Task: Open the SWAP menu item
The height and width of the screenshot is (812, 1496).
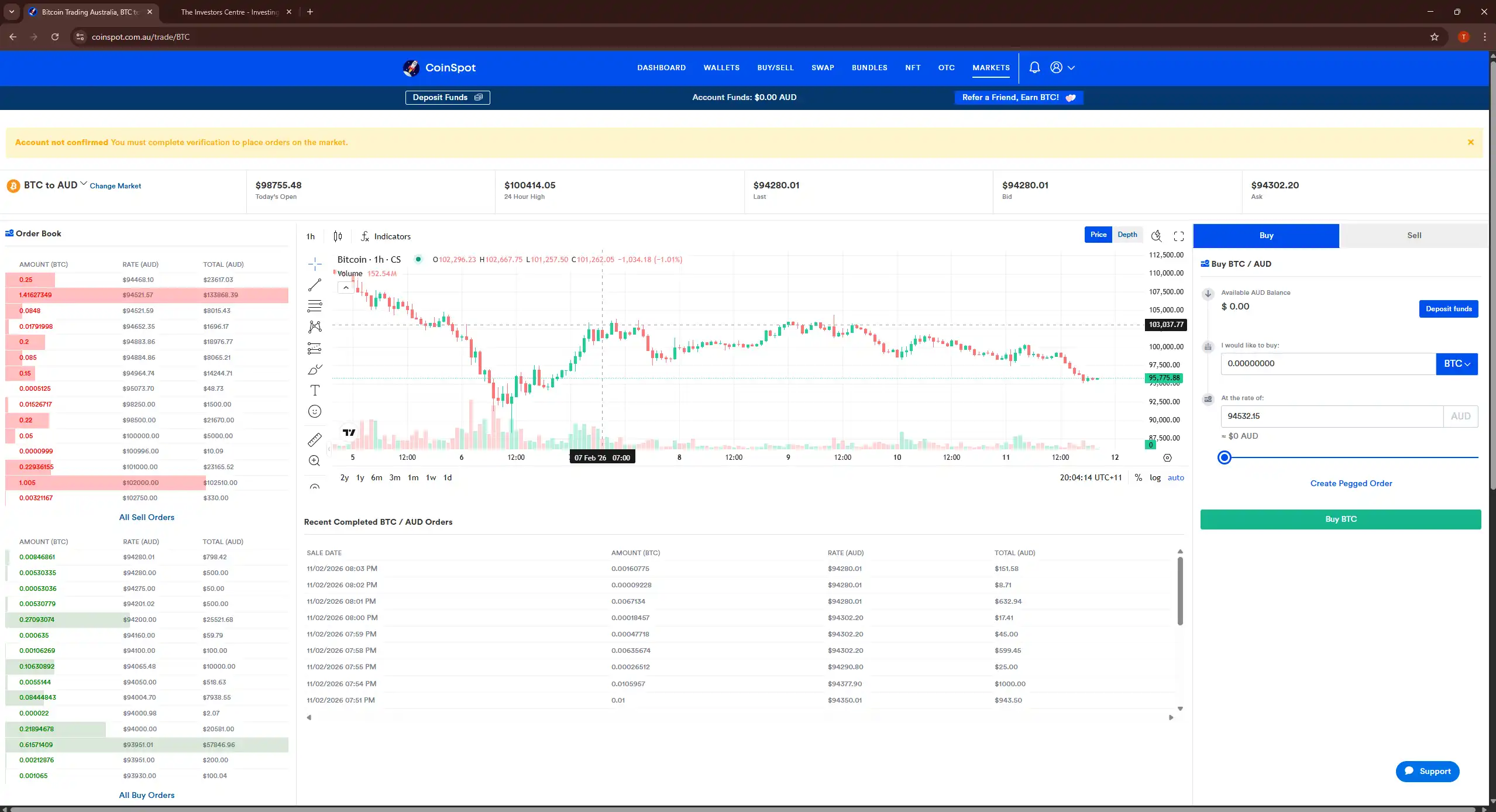Action: click(823, 68)
